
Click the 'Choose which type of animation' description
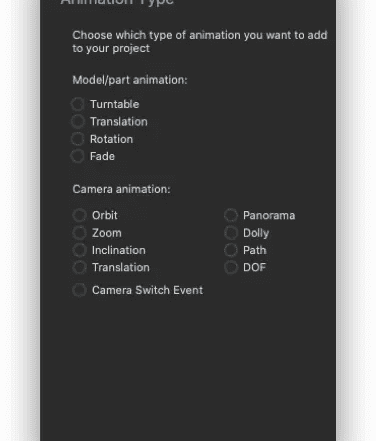coord(200,42)
